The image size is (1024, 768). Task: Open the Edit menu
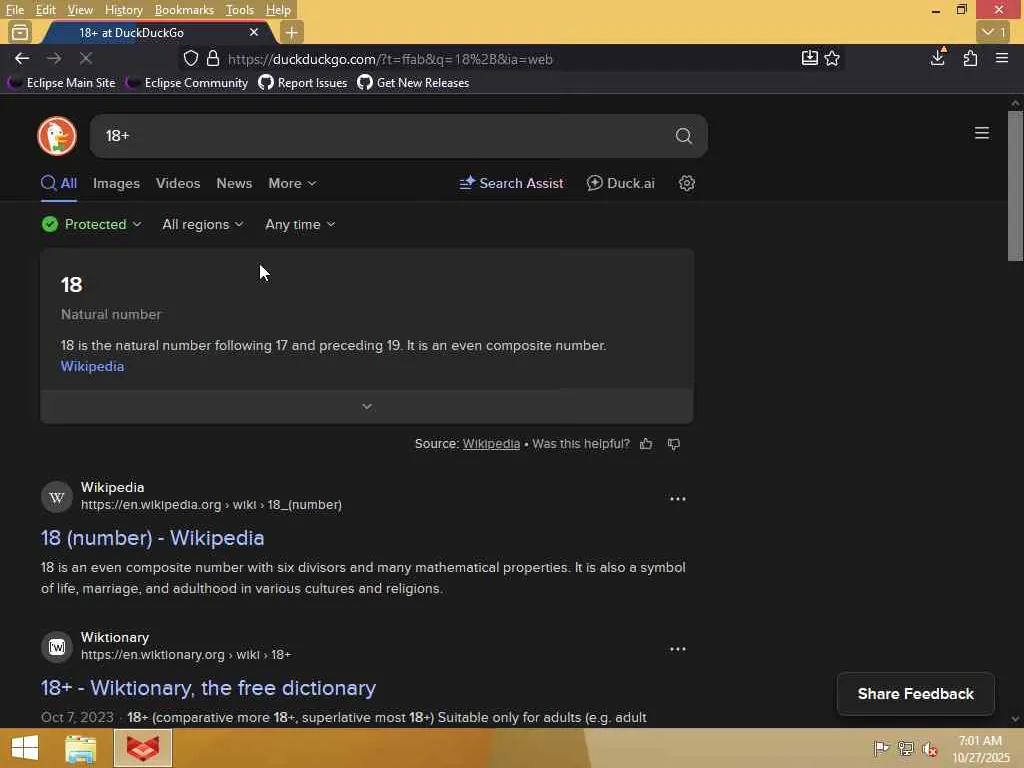[45, 10]
